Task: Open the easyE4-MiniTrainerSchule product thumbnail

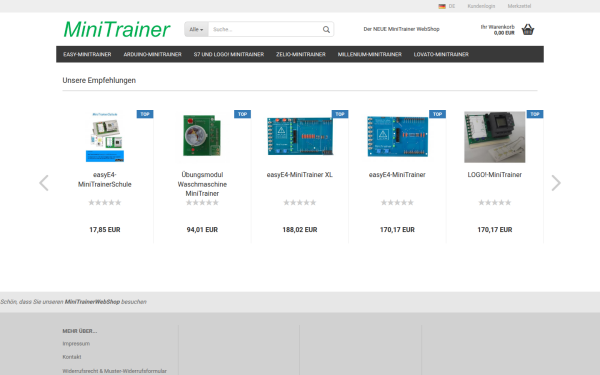Action: click(x=104, y=137)
